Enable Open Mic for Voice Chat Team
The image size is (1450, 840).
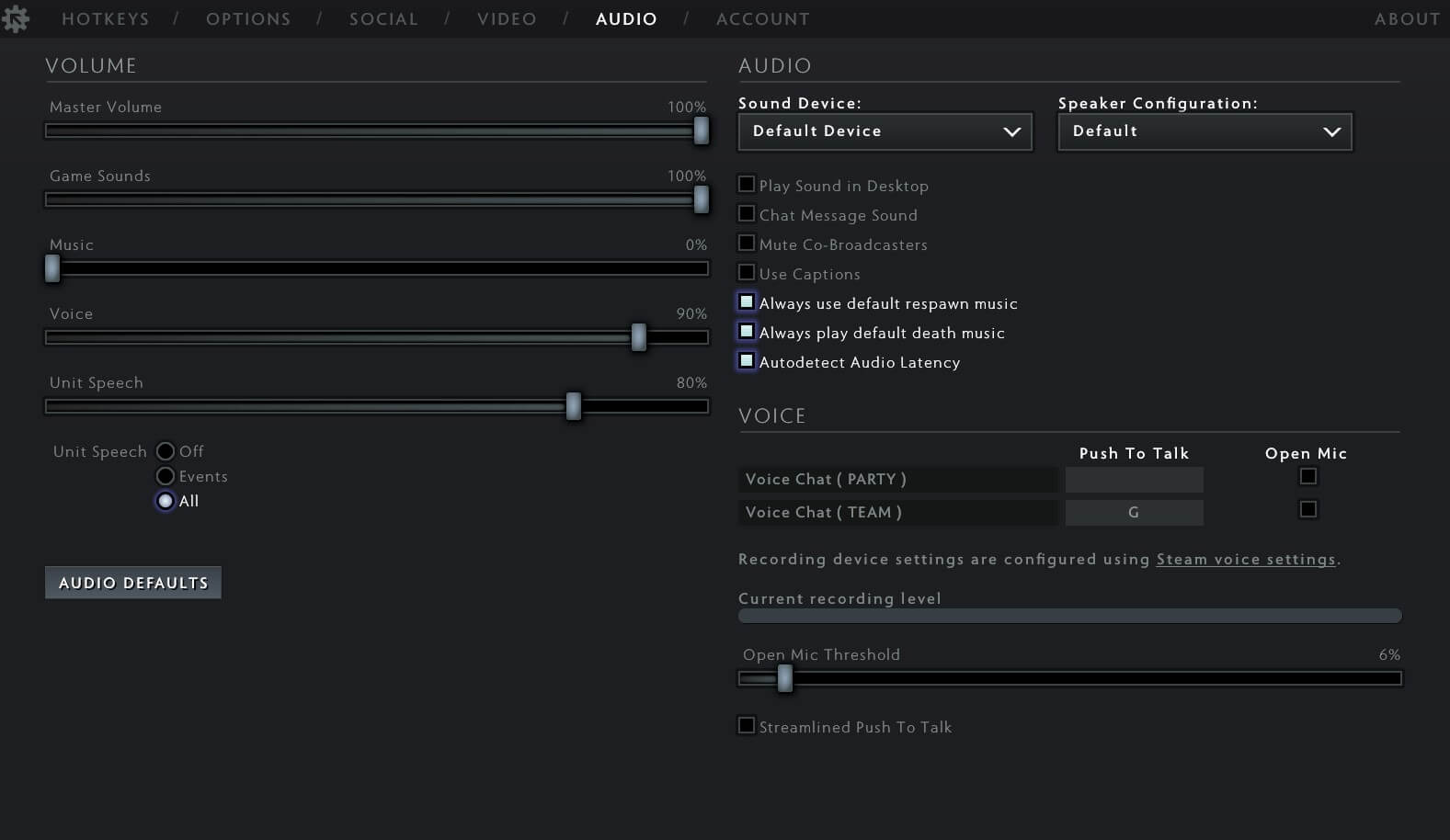(x=1308, y=509)
